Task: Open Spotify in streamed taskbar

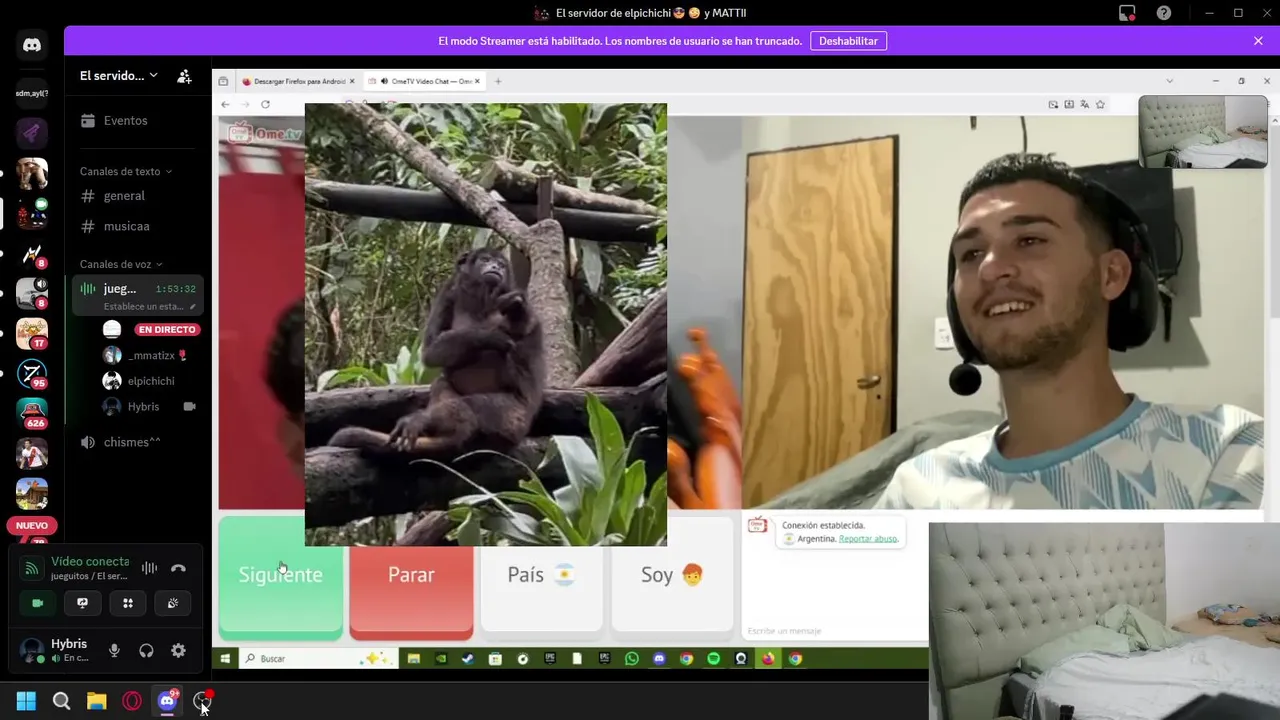Action: coord(713,658)
